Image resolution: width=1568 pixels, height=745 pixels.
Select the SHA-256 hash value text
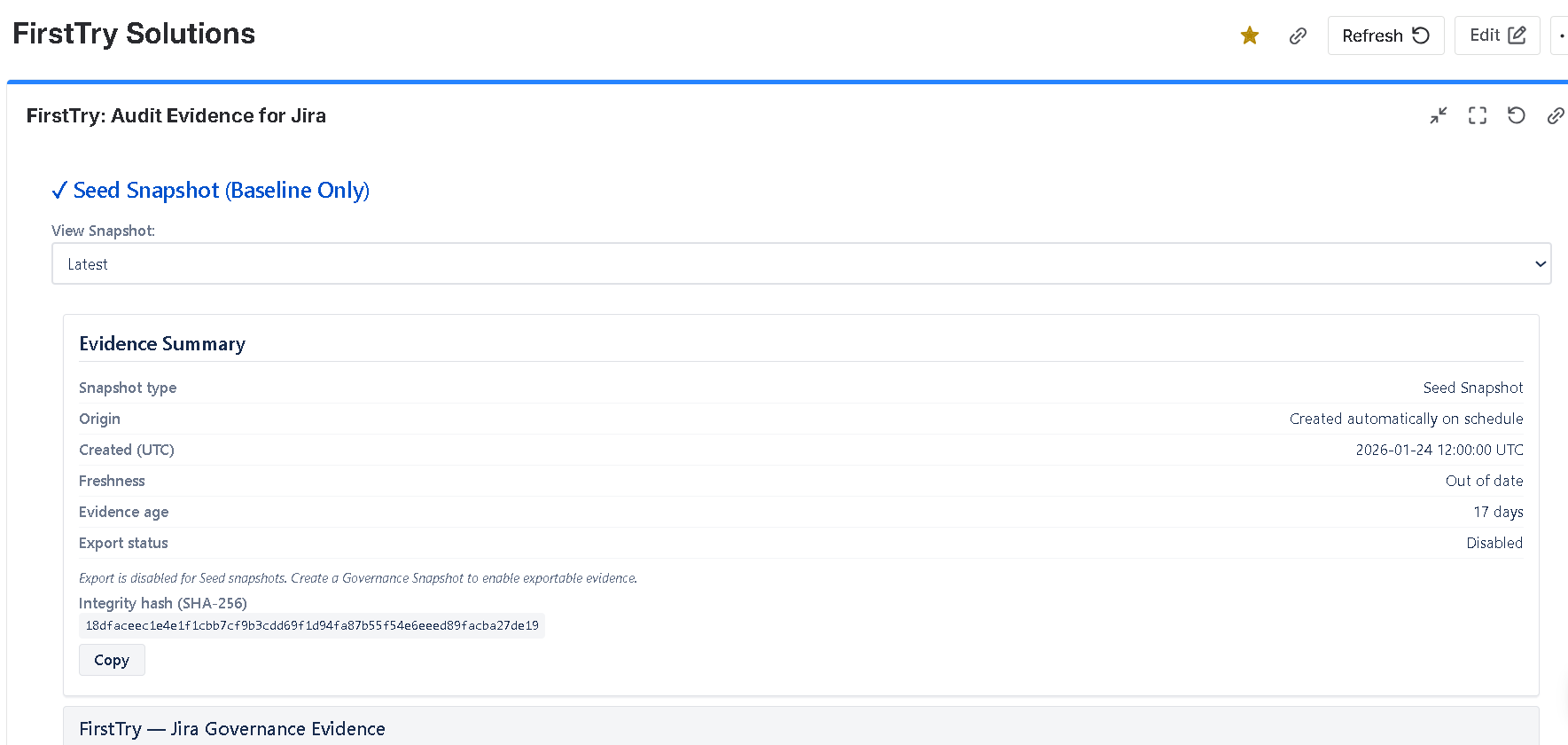(x=312, y=626)
